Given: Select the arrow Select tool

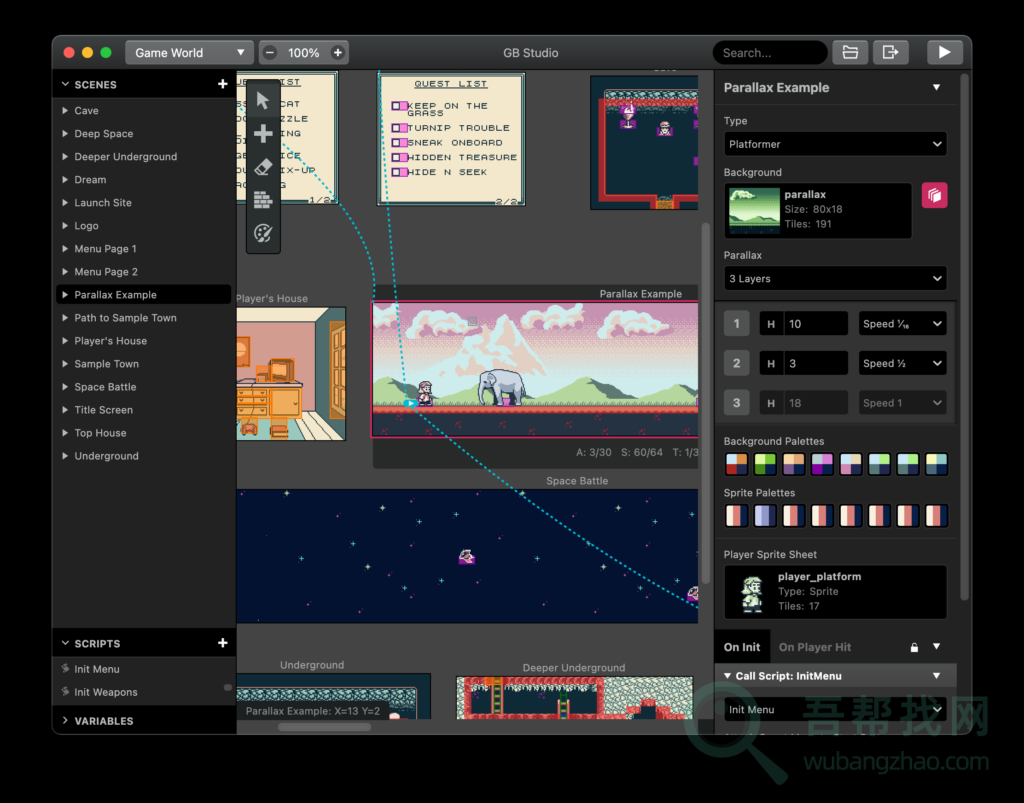Looking at the screenshot, I should (263, 100).
